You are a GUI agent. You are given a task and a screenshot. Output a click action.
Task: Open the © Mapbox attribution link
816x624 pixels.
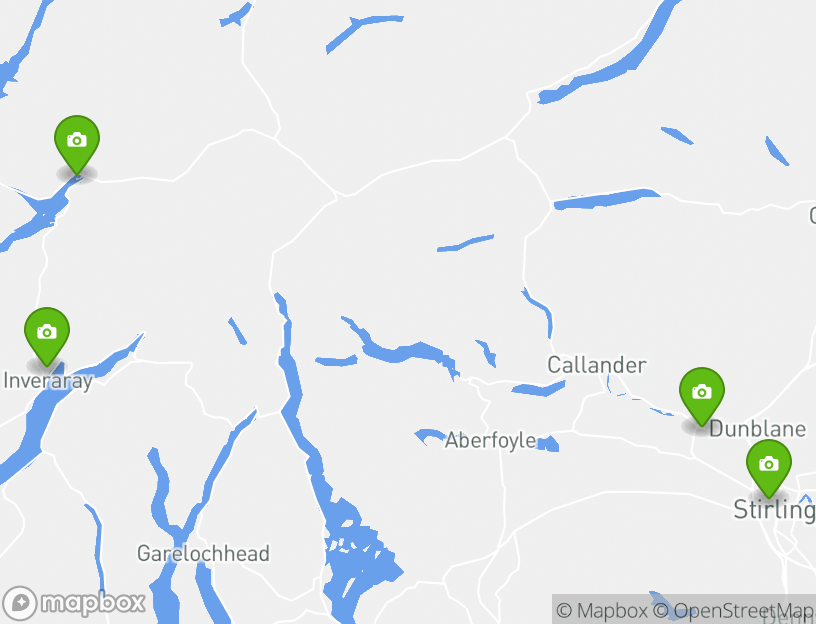[602, 610]
